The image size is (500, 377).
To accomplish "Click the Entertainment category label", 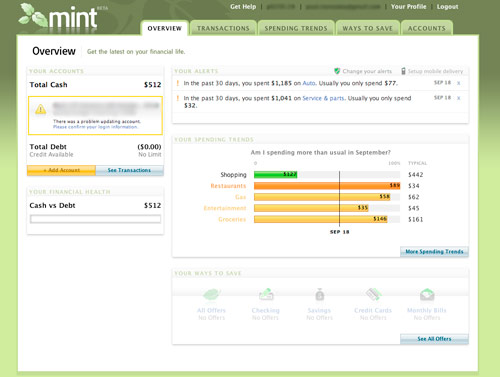I will (x=225, y=208).
